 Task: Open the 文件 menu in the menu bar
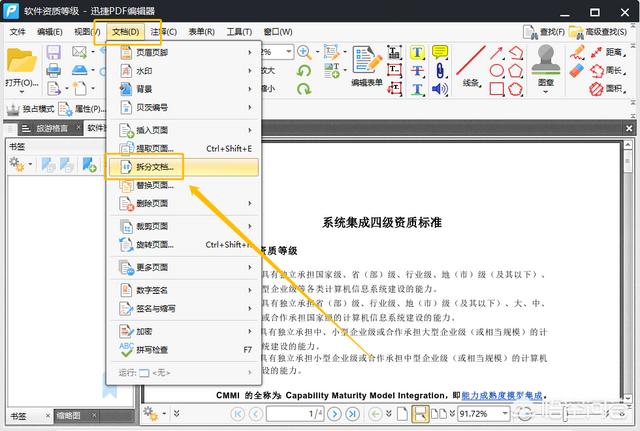18,32
